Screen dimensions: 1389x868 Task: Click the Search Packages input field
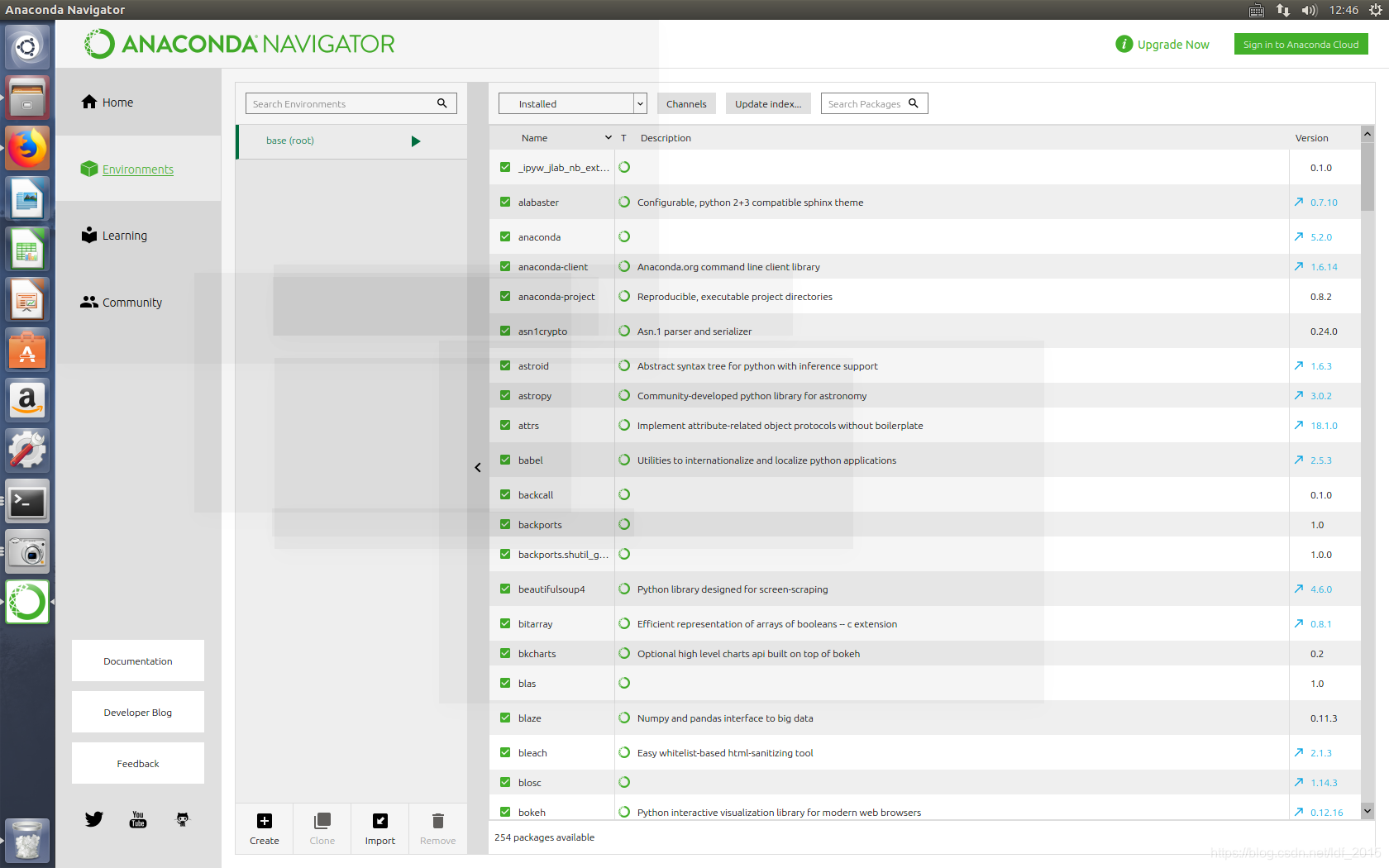point(874,103)
